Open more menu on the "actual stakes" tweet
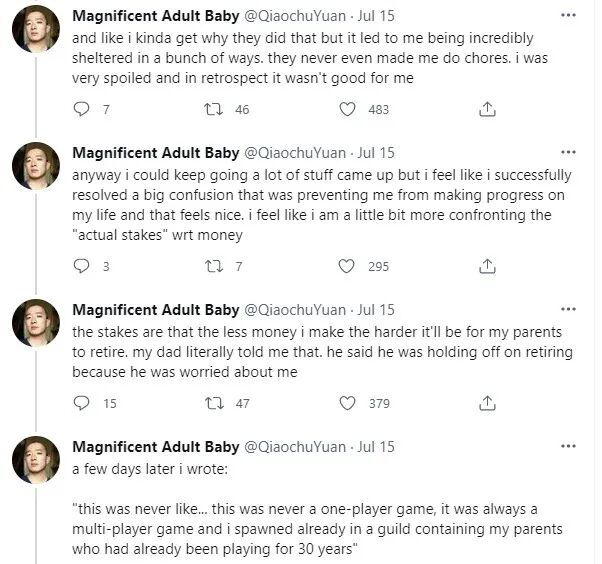602x564 pixels. [x=569, y=153]
